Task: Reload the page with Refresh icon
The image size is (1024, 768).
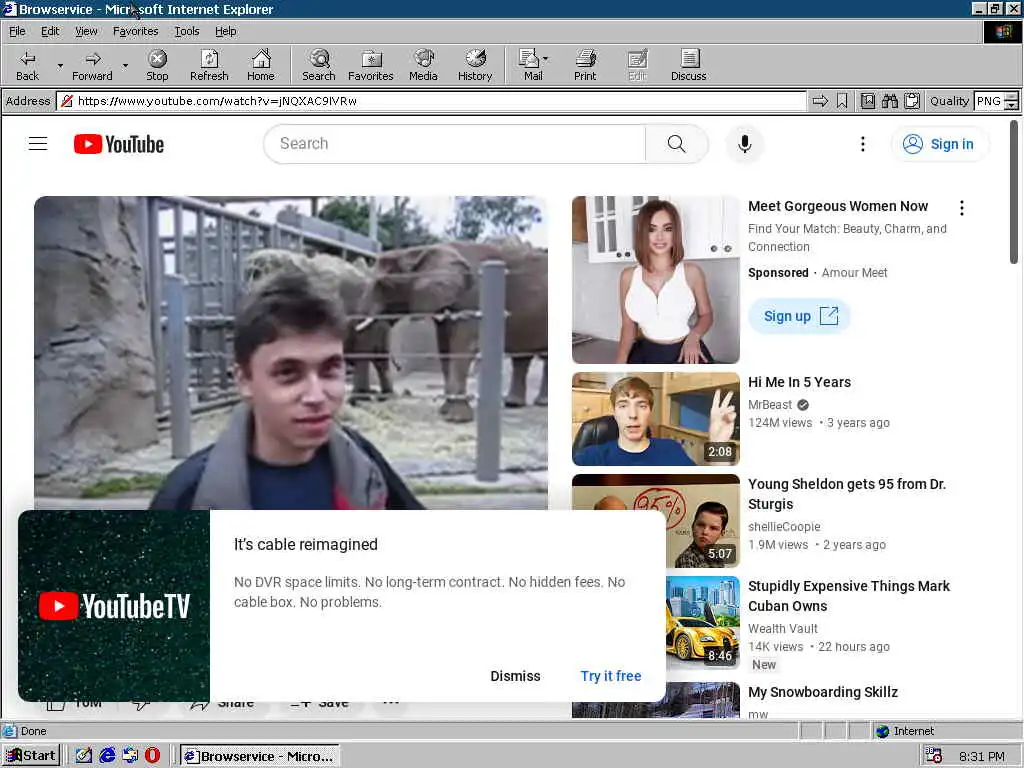Action: click(x=209, y=65)
